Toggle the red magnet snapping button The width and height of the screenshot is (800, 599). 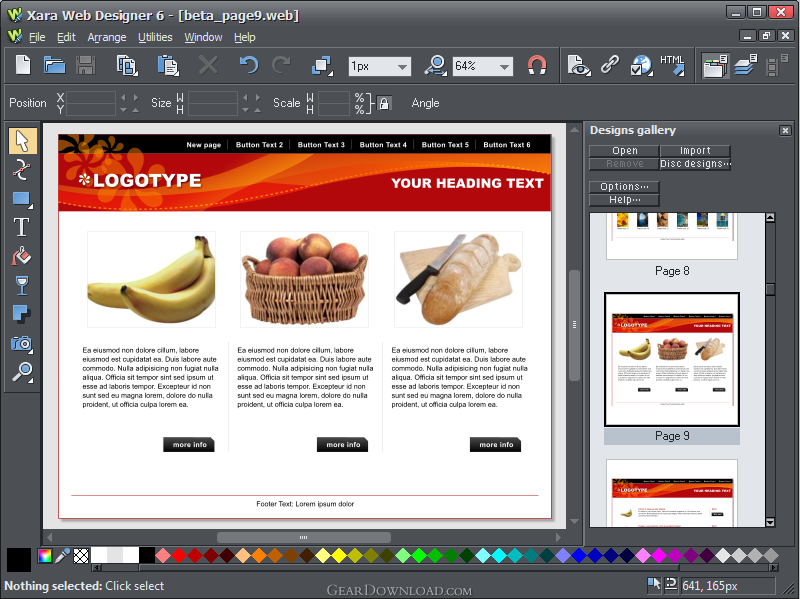[537, 65]
